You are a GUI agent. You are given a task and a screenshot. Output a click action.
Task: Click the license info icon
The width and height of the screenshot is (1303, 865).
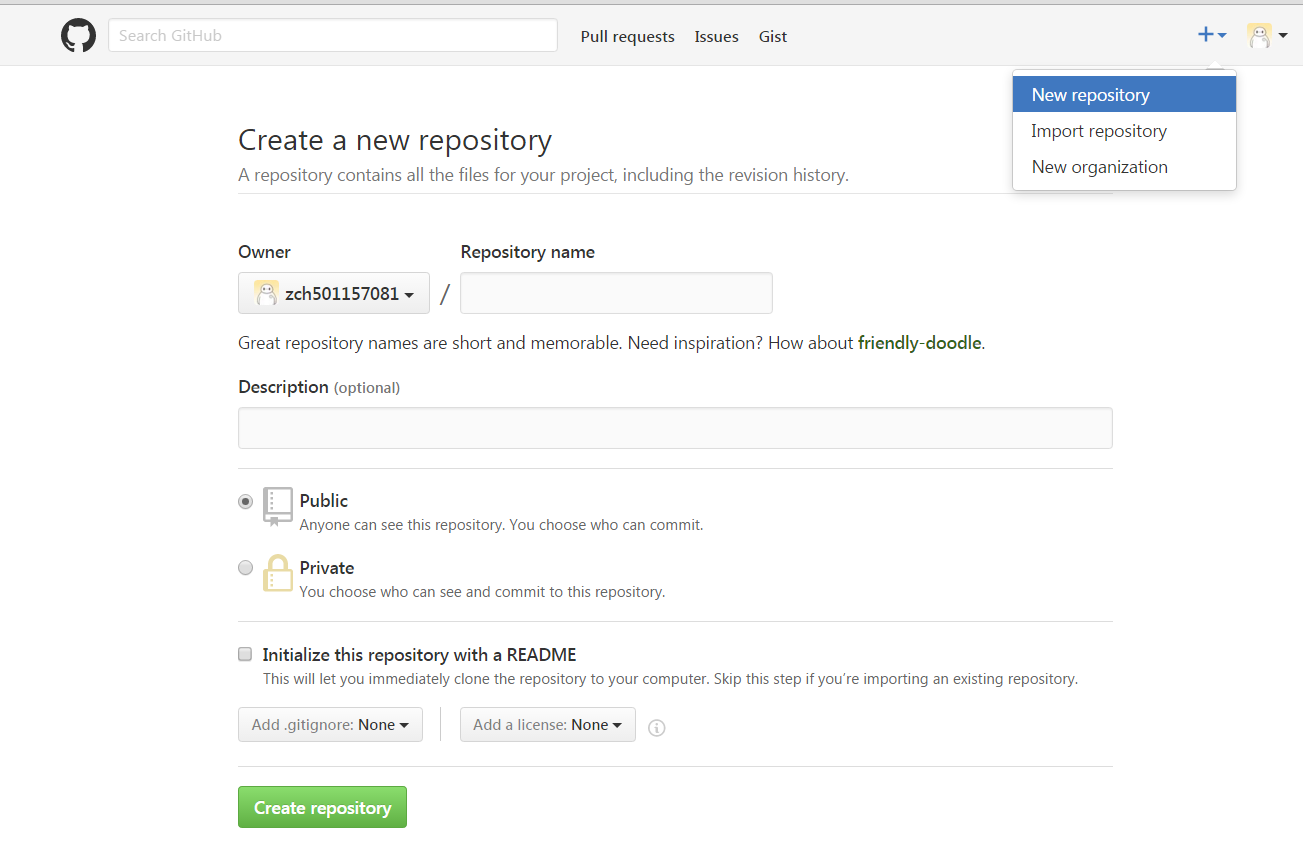tap(657, 728)
